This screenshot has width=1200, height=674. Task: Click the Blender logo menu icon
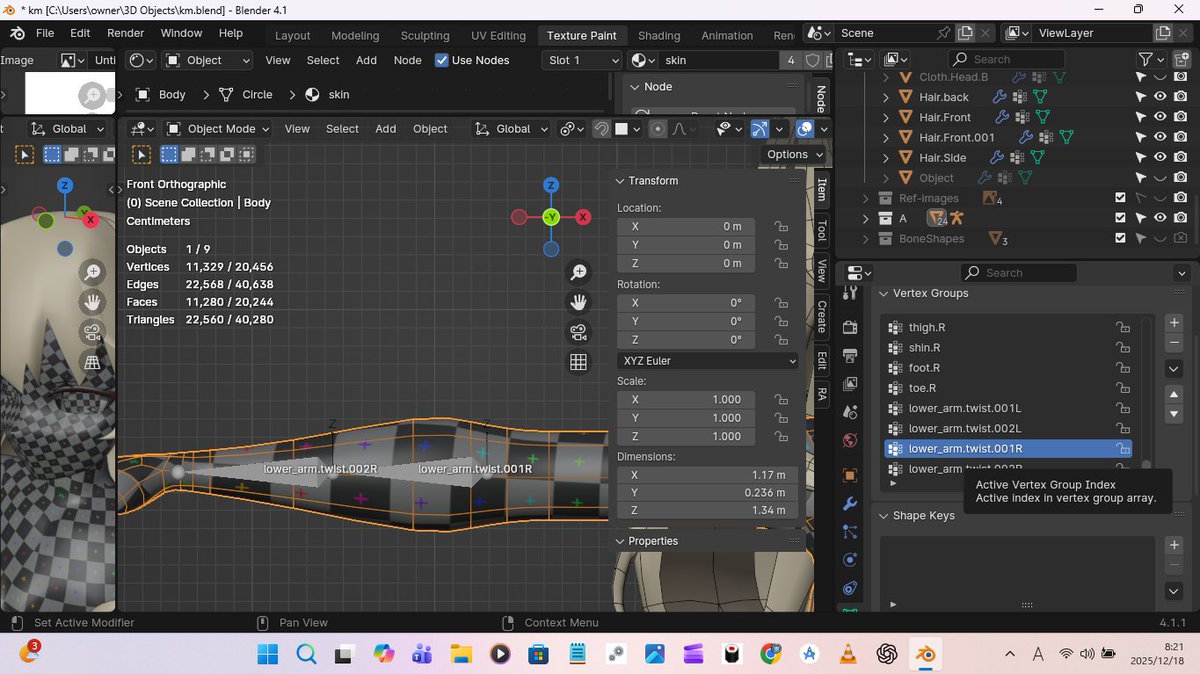pyautogui.click(x=17, y=33)
